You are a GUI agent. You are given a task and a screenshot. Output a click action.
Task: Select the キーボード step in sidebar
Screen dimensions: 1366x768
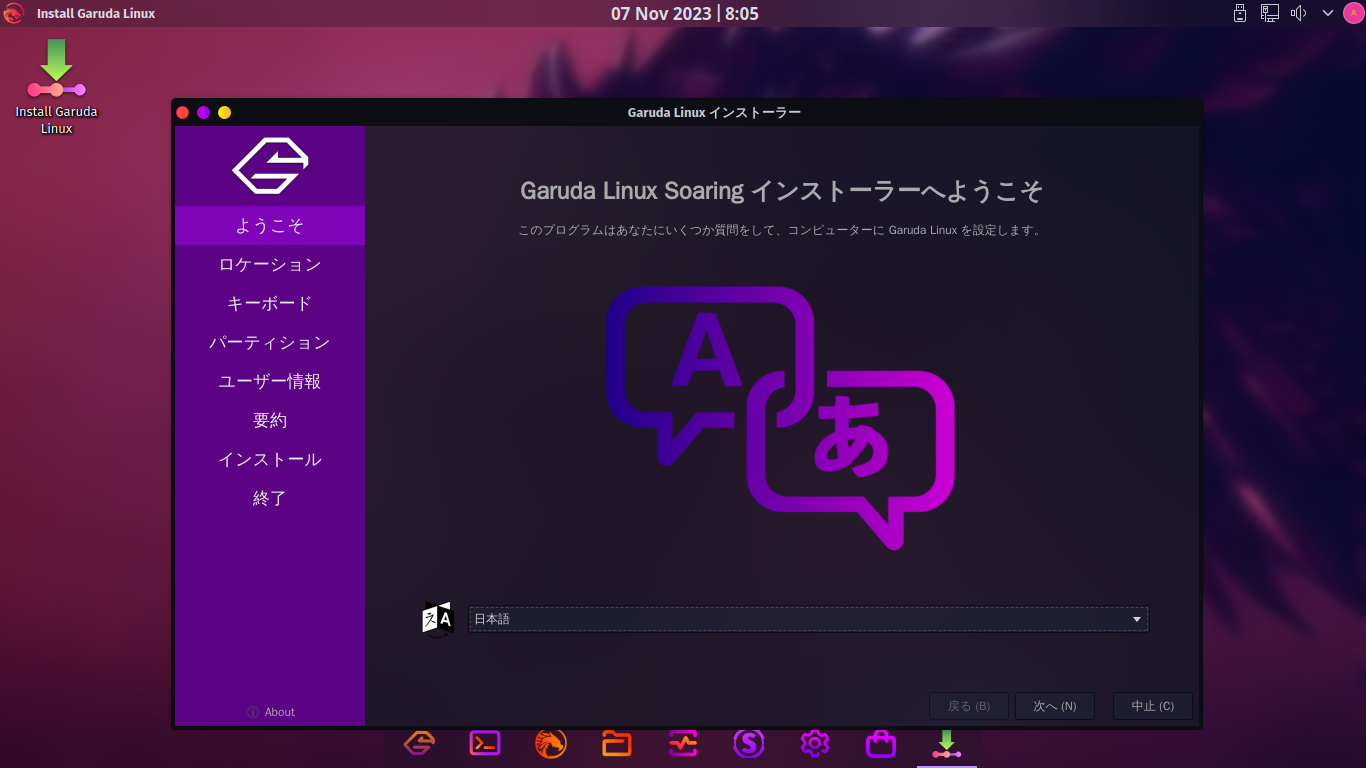[x=270, y=303]
